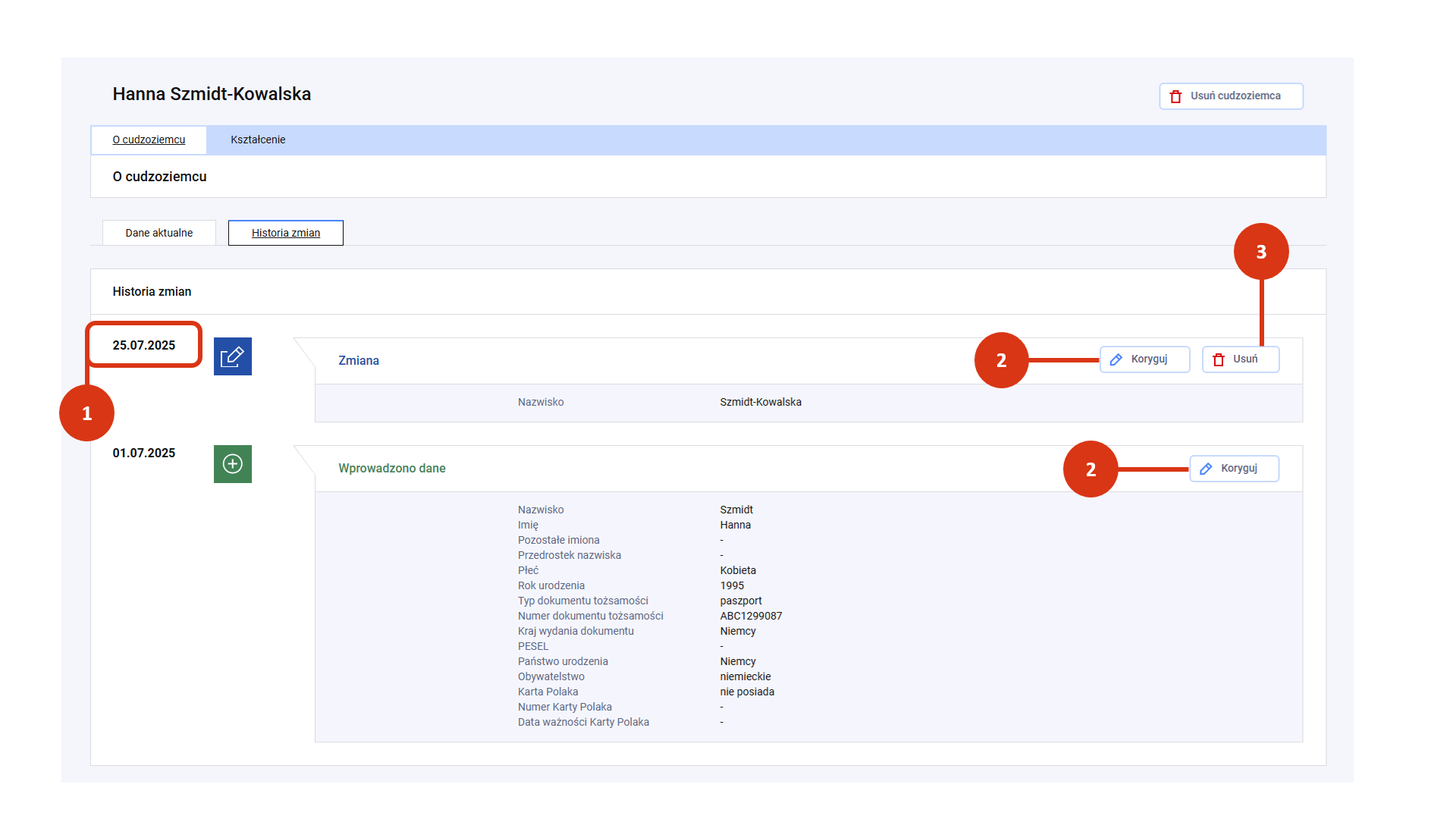1456x819 pixels.
Task: Click trash icon in the Usuń button
Action: click(x=1219, y=359)
